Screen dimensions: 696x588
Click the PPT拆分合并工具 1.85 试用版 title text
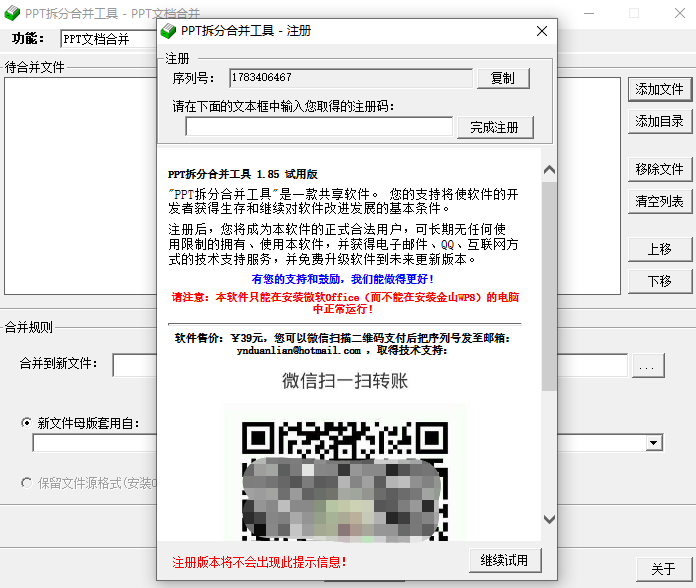(x=243, y=174)
